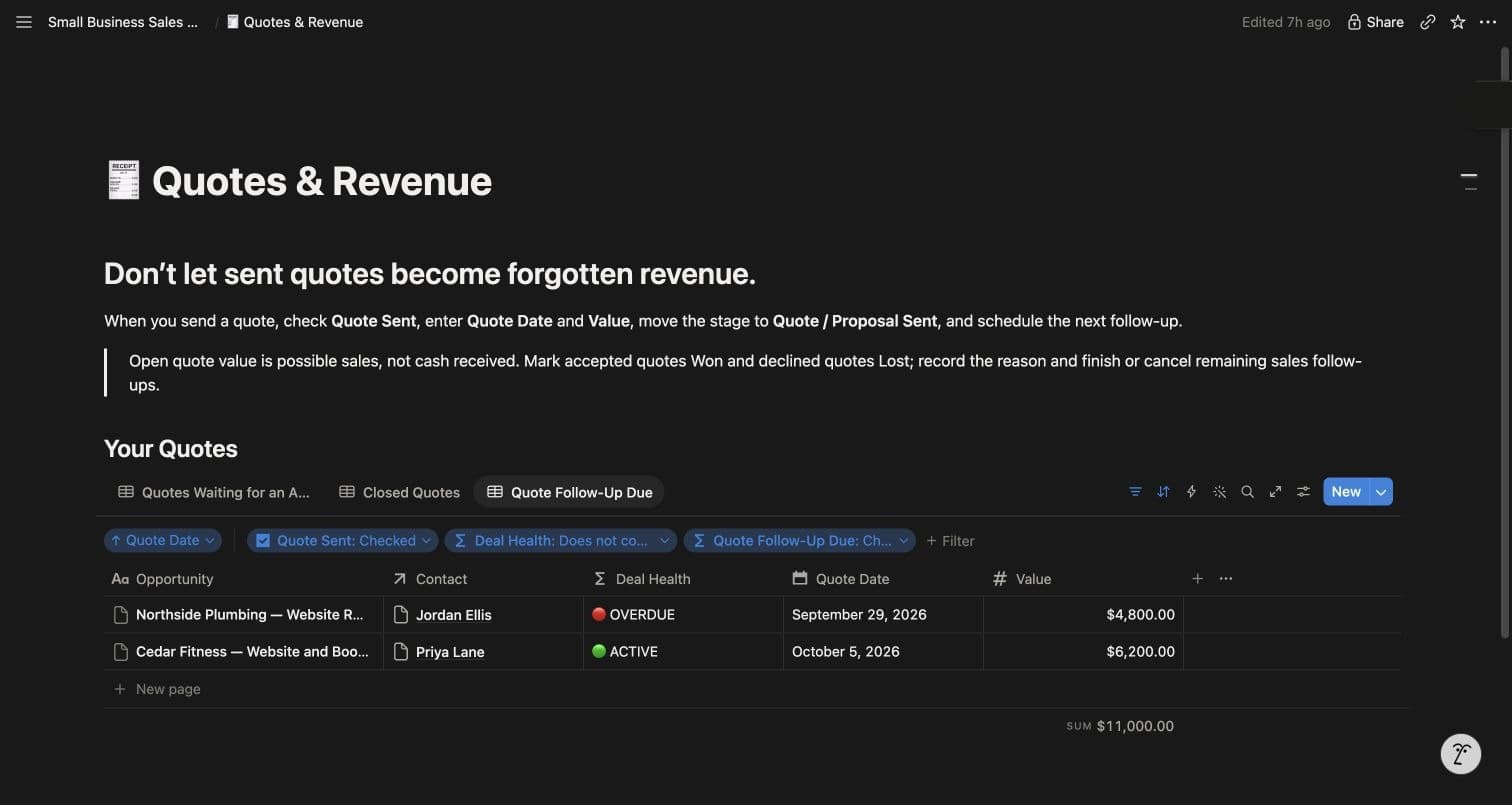Open the Northside Plumbing opportunity row

click(250, 615)
